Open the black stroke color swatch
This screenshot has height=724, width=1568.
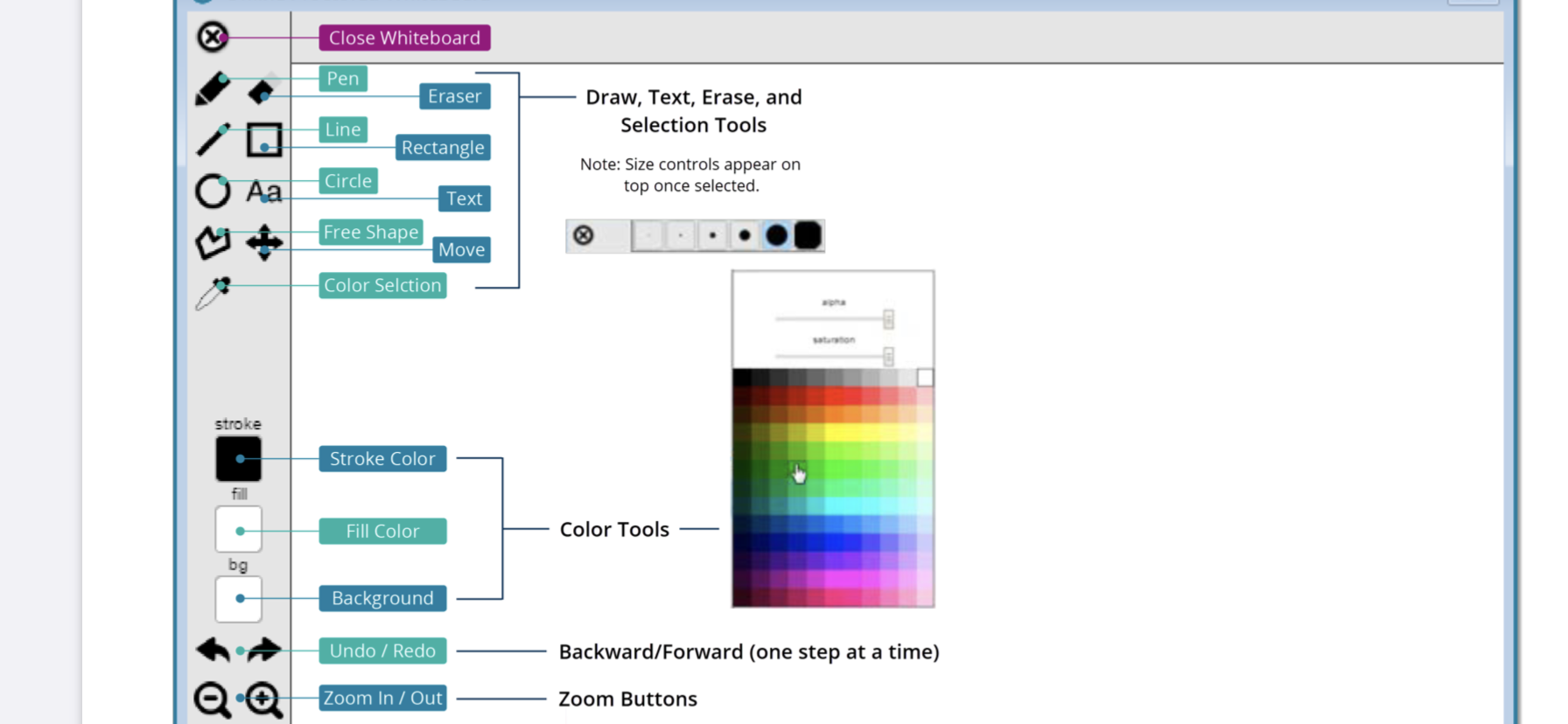tap(238, 459)
